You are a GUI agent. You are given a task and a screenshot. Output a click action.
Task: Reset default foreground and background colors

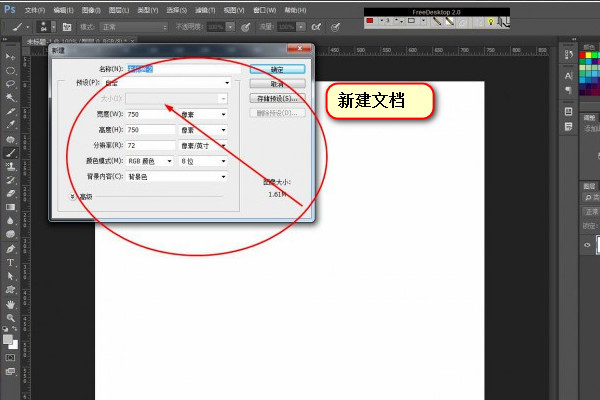point(5,329)
